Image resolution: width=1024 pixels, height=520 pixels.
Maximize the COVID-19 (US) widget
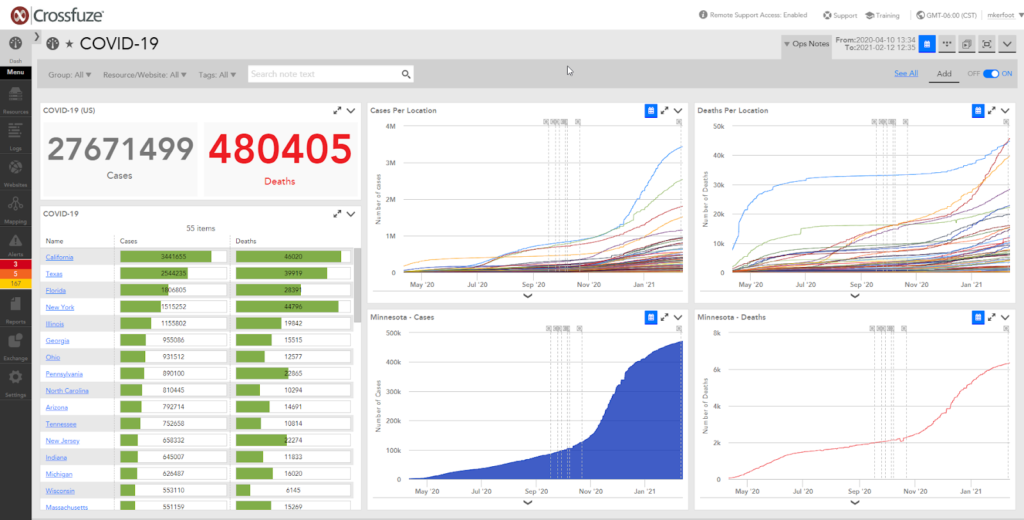[x=337, y=111]
